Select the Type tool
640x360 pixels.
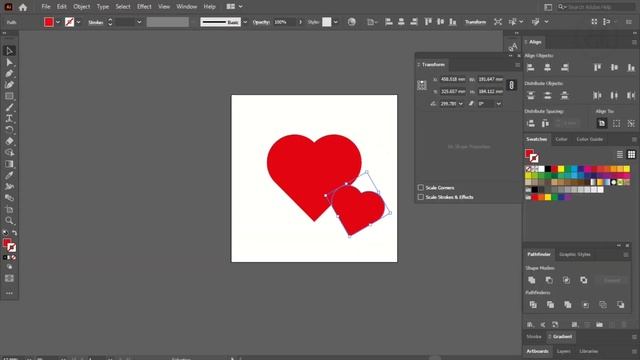(x=9, y=119)
